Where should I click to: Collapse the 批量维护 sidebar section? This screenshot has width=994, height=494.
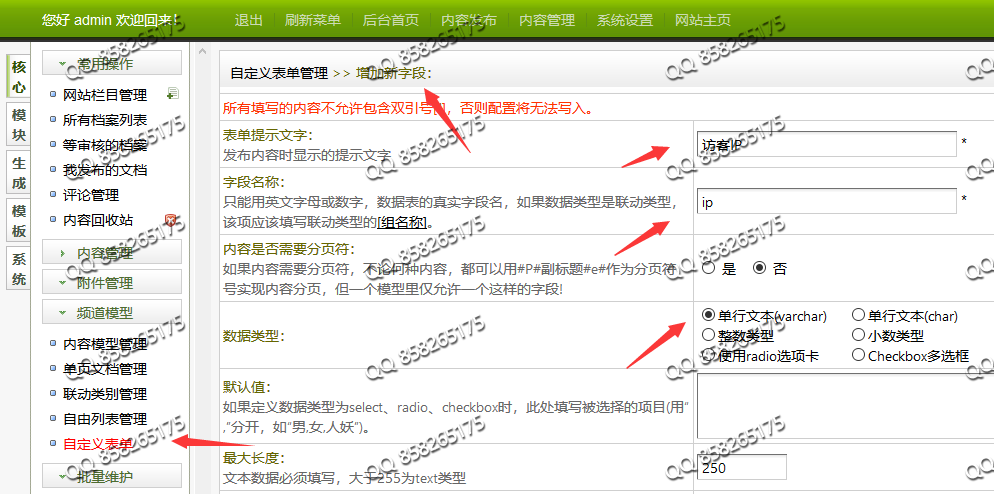(112, 476)
